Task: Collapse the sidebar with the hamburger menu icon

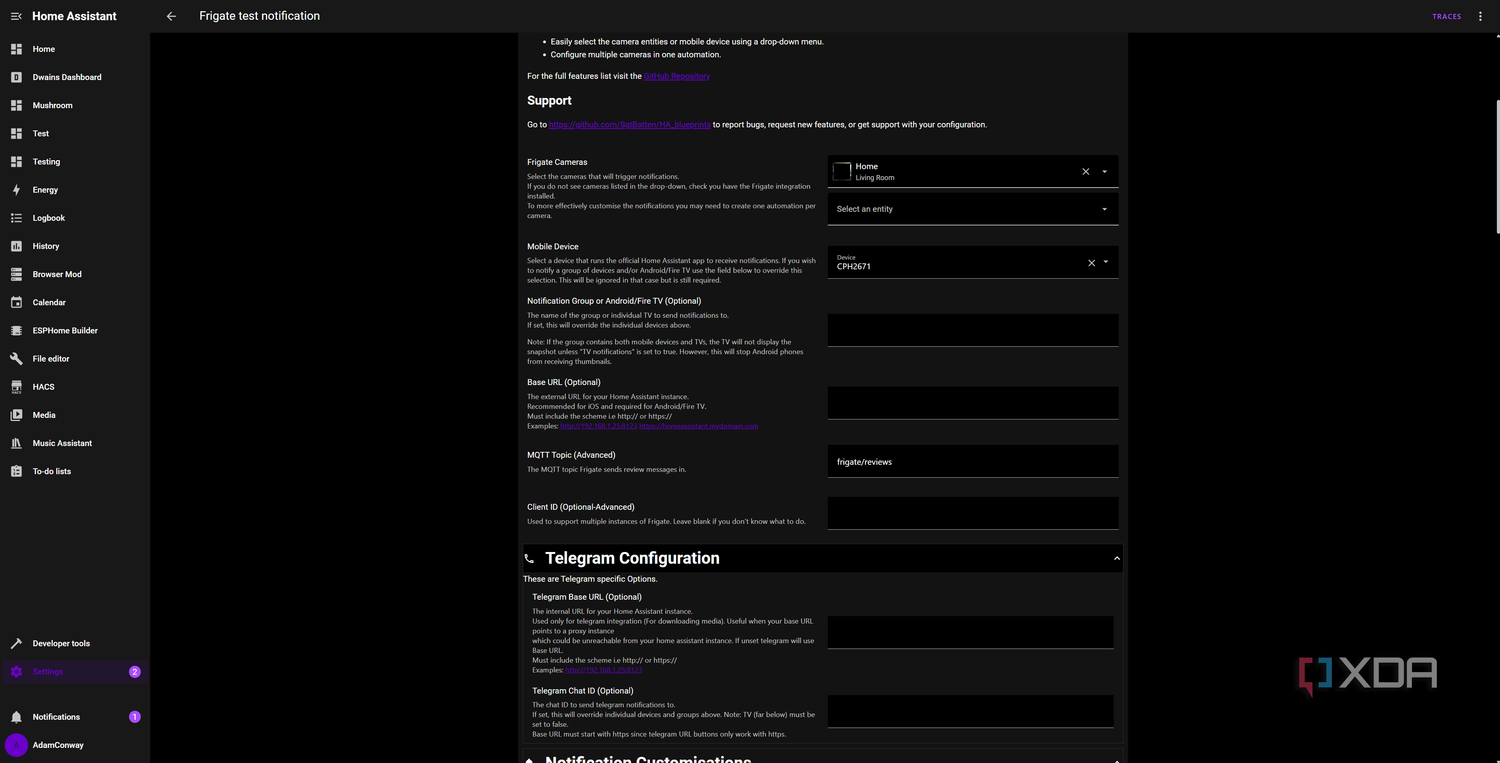Action: click(x=16, y=16)
